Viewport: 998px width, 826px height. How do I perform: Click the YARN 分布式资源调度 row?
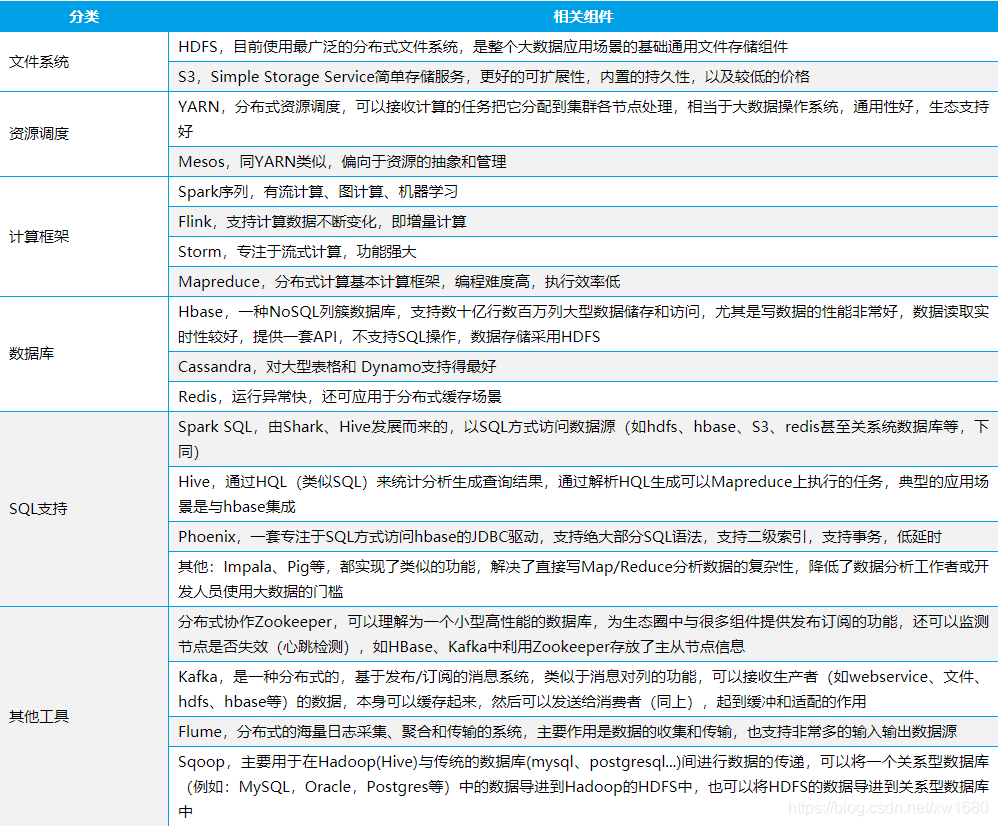click(583, 119)
